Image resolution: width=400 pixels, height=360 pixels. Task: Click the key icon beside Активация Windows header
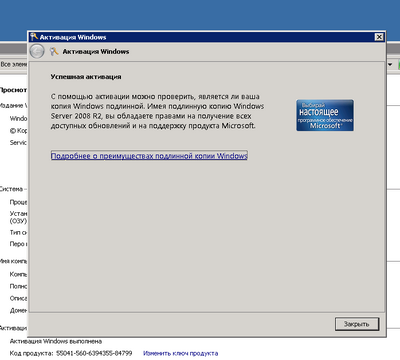[x=54, y=51]
